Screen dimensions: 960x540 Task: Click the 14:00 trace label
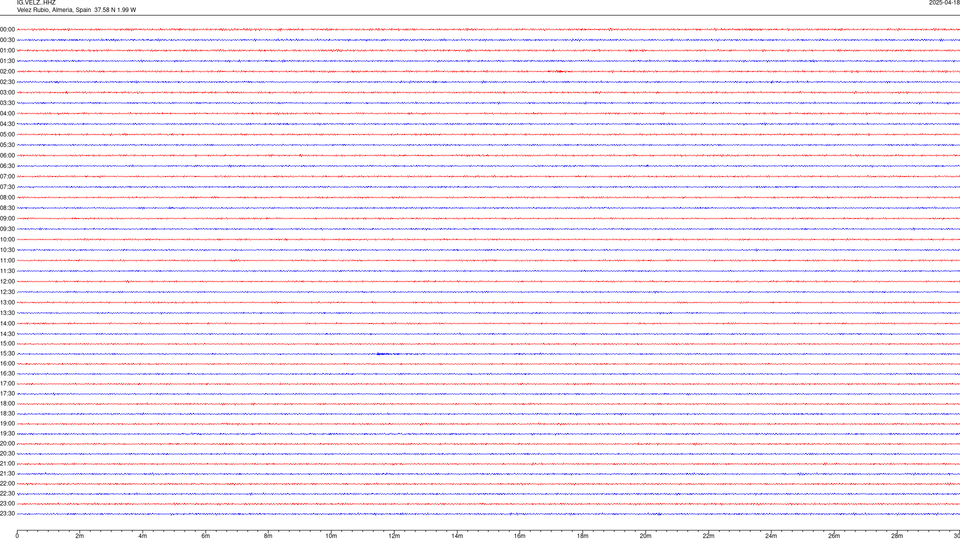tap(7, 323)
